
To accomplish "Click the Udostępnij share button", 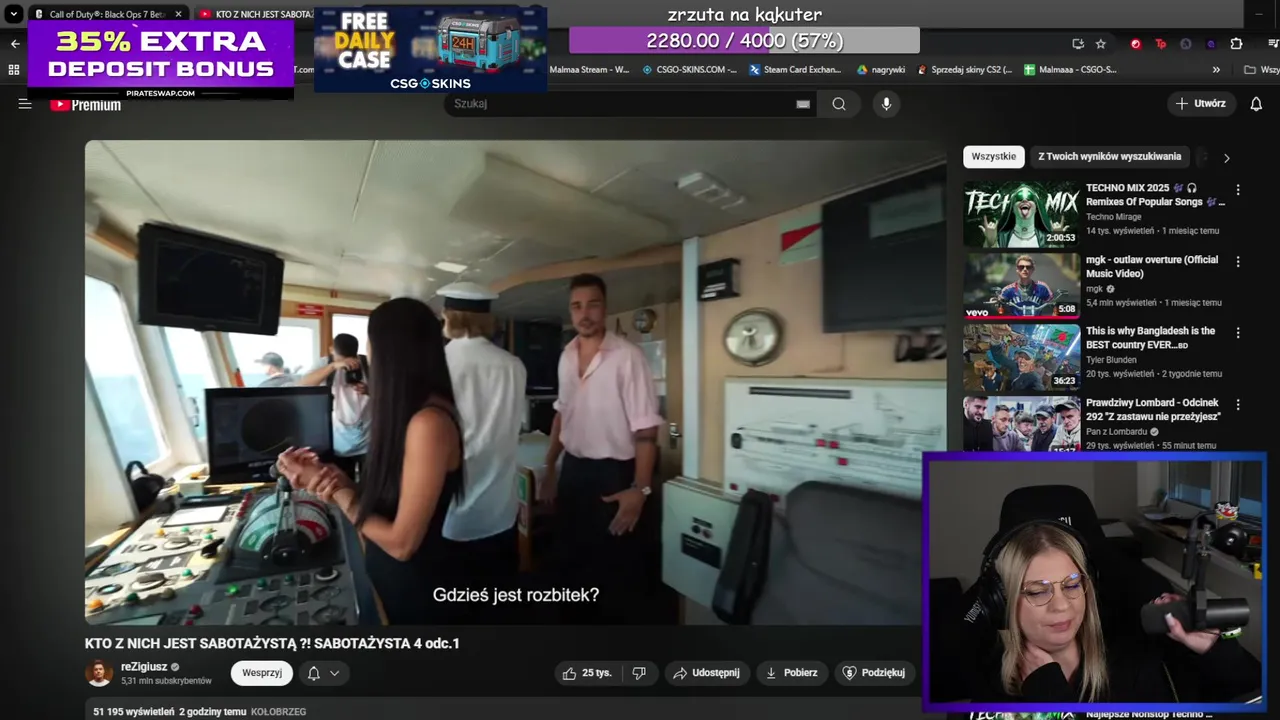I will pyautogui.click(x=706, y=673).
